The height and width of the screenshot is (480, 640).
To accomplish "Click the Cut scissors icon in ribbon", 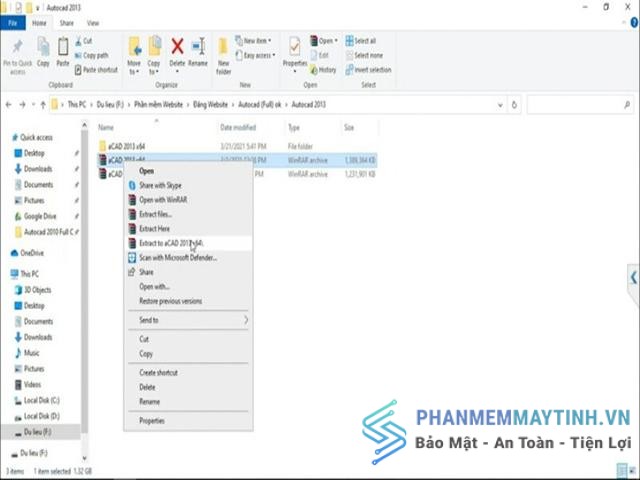I will [78, 41].
